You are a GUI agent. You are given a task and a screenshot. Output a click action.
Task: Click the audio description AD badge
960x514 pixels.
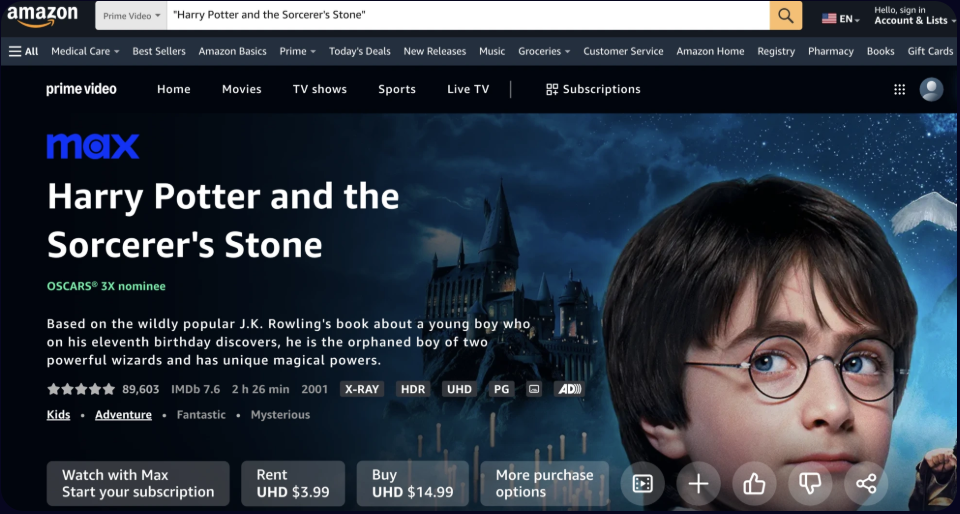[569, 389]
